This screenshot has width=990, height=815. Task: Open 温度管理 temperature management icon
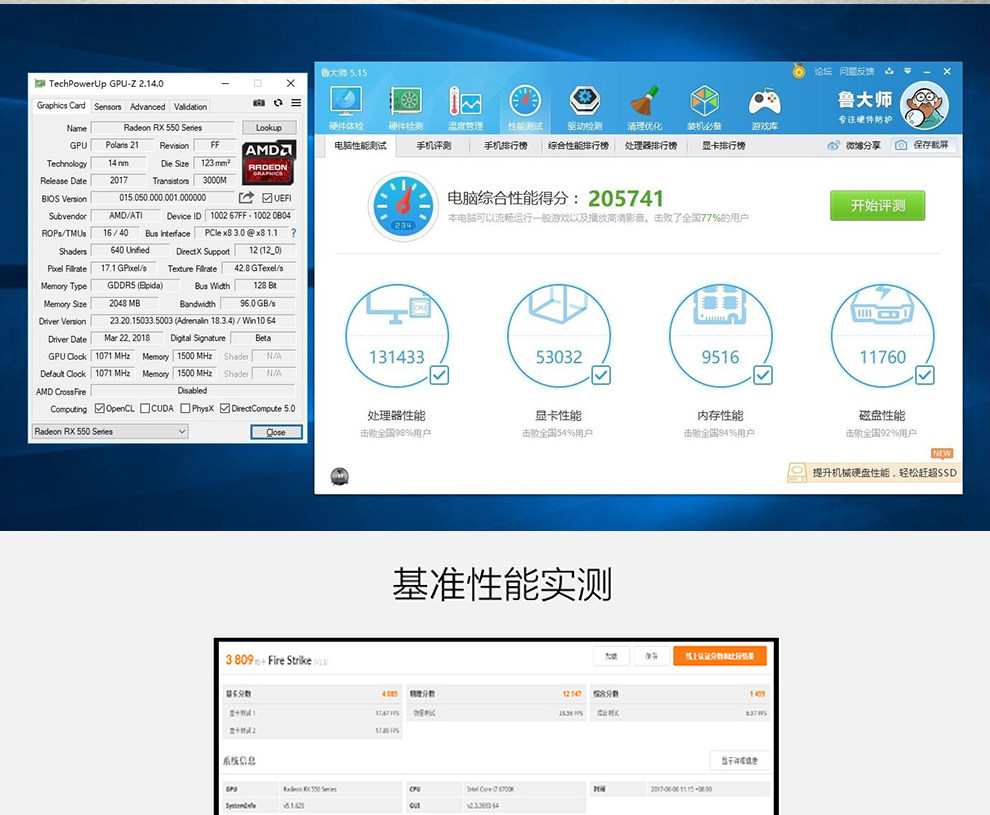465,109
